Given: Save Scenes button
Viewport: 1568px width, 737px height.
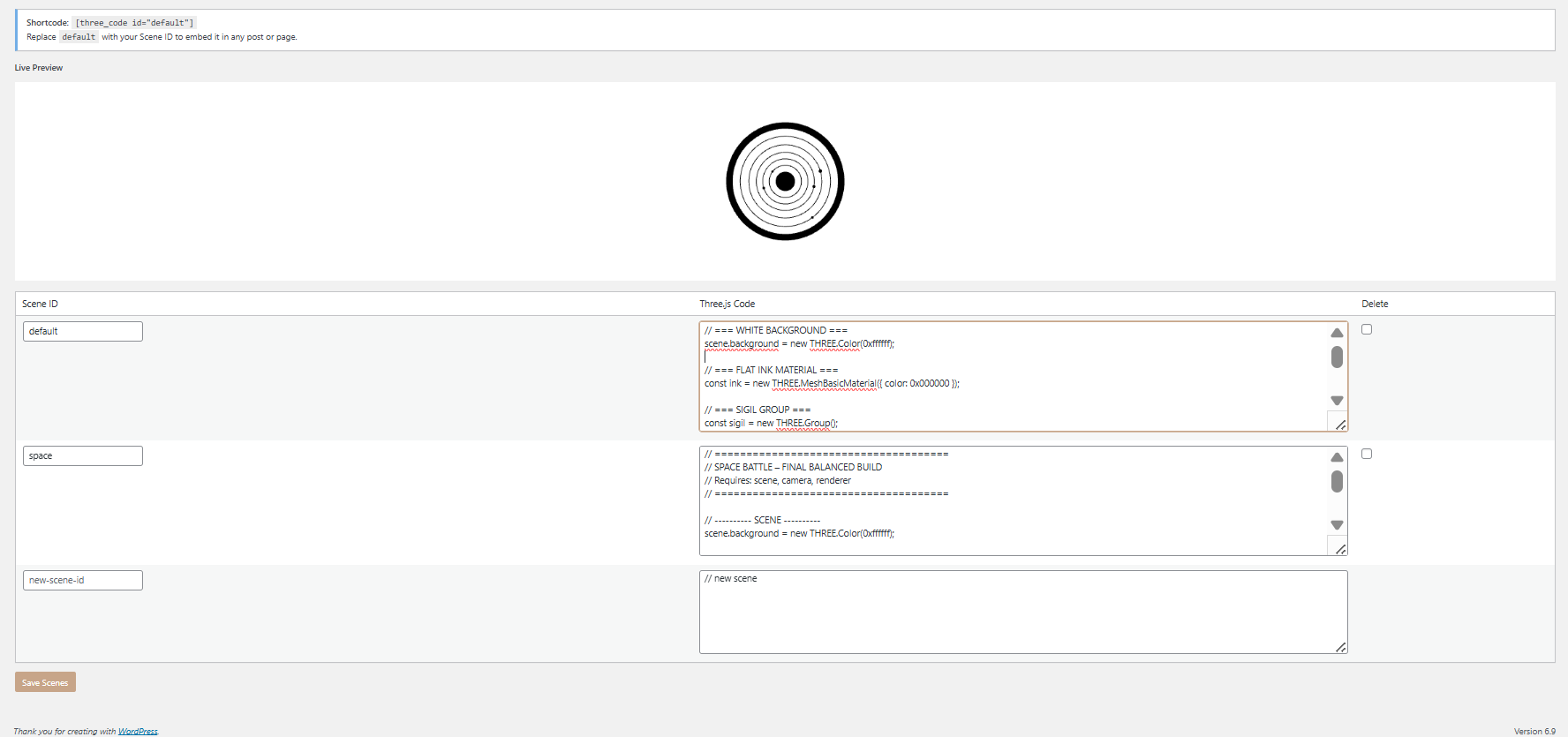Looking at the screenshot, I should pos(45,682).
